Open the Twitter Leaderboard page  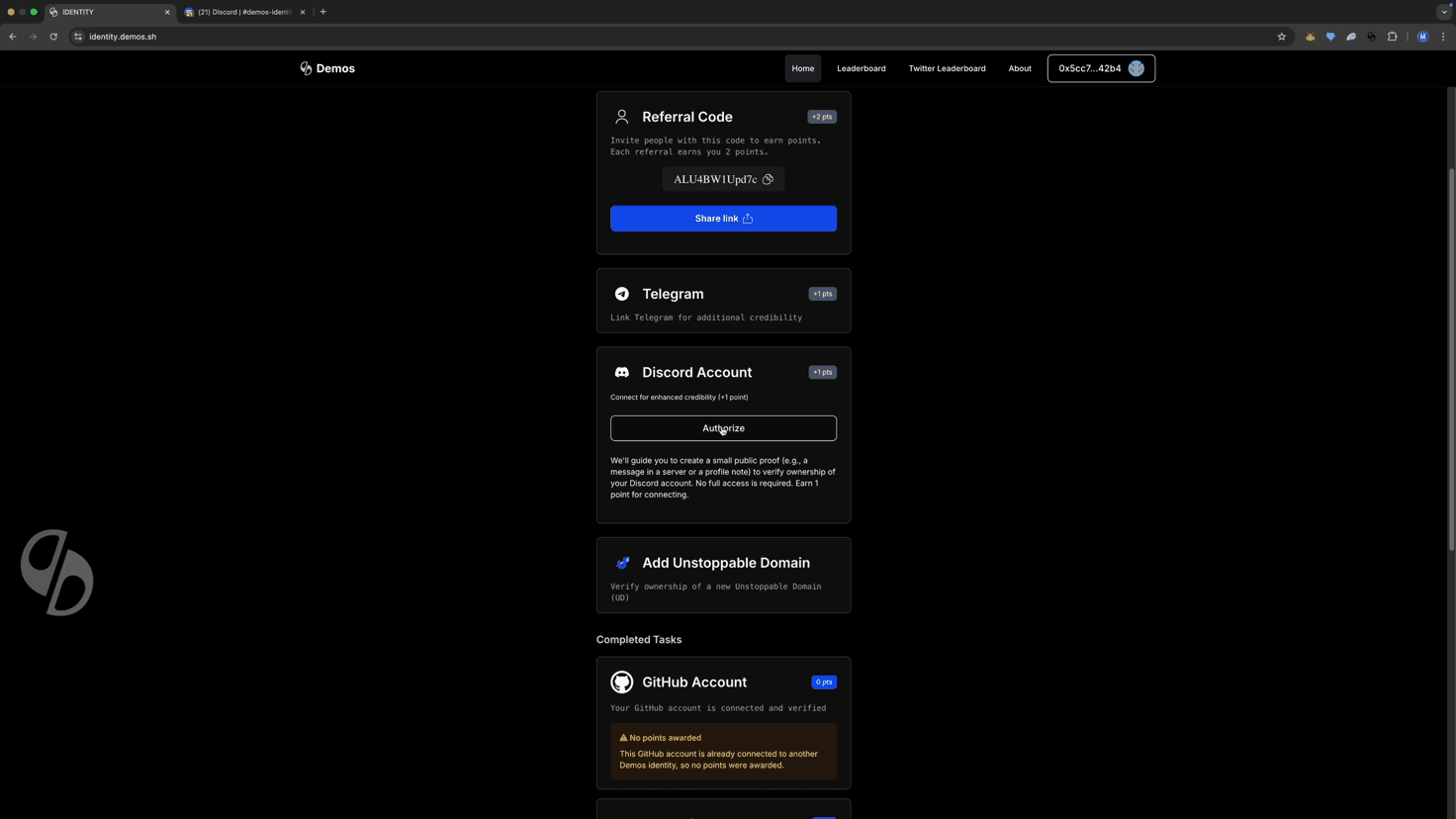(x=946, y=68)
